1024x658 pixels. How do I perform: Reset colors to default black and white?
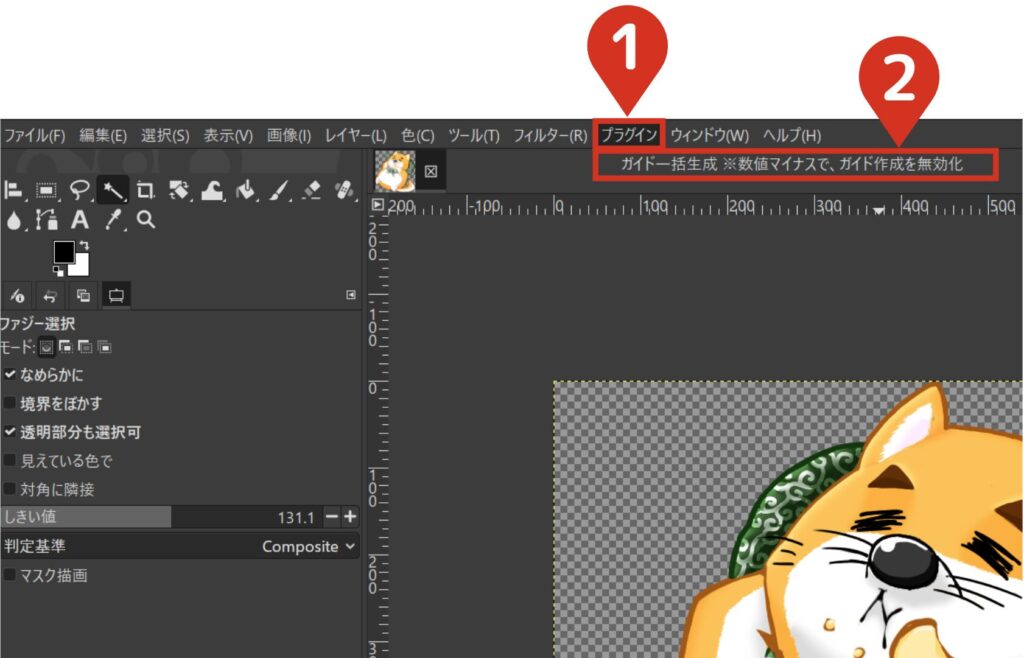(x=58, y=270)
